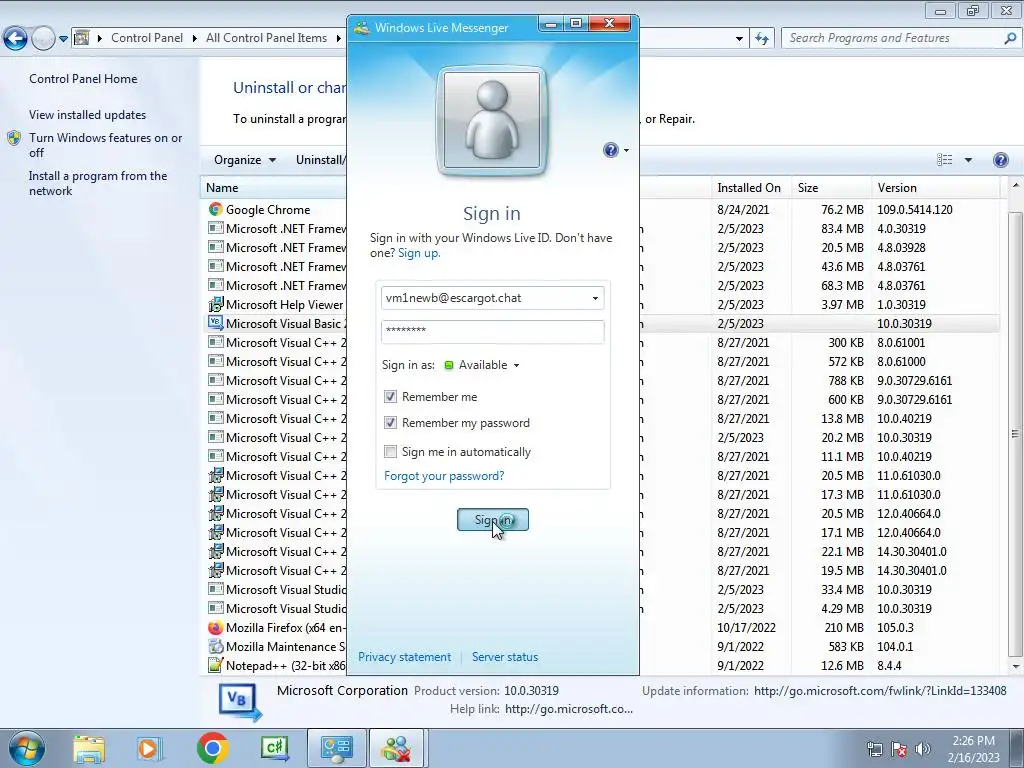Open the update information URL link
The image size is (1024, 768).
pos(880,691)
